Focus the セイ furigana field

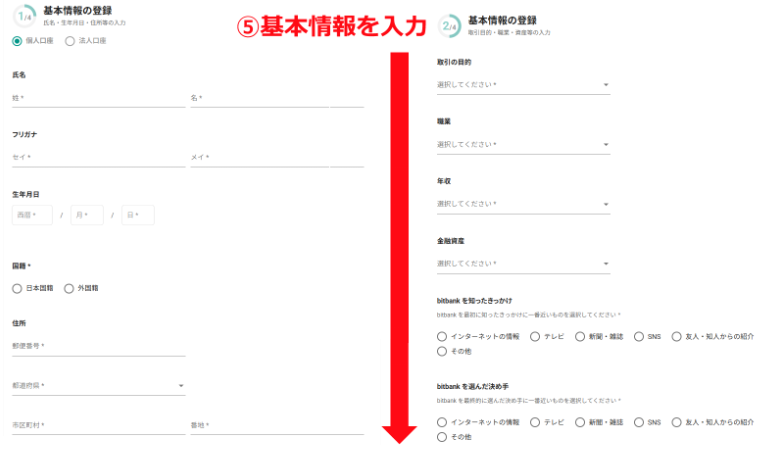99,158
